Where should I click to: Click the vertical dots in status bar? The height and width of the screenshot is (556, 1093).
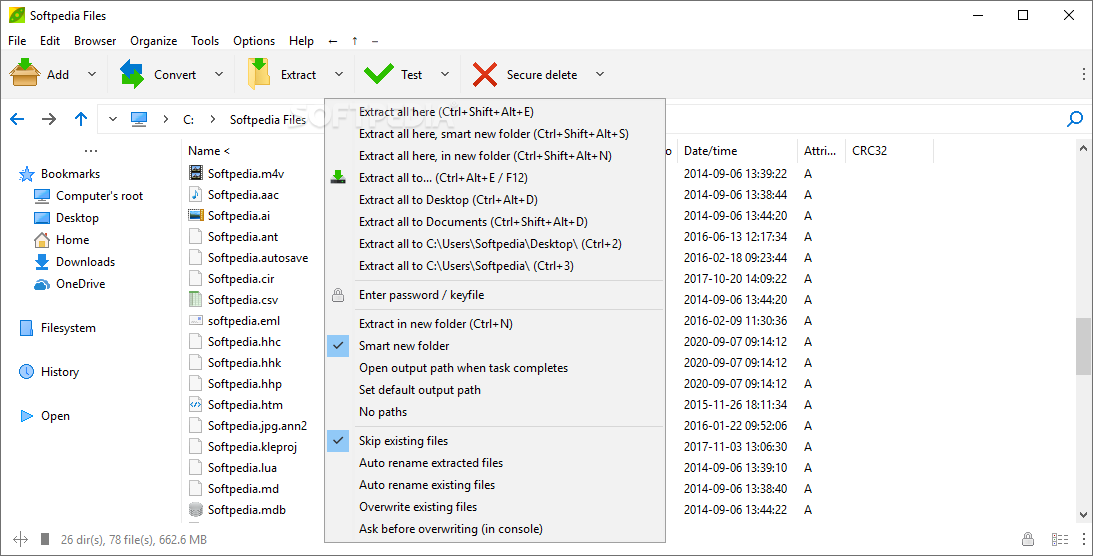[1083, 539]
